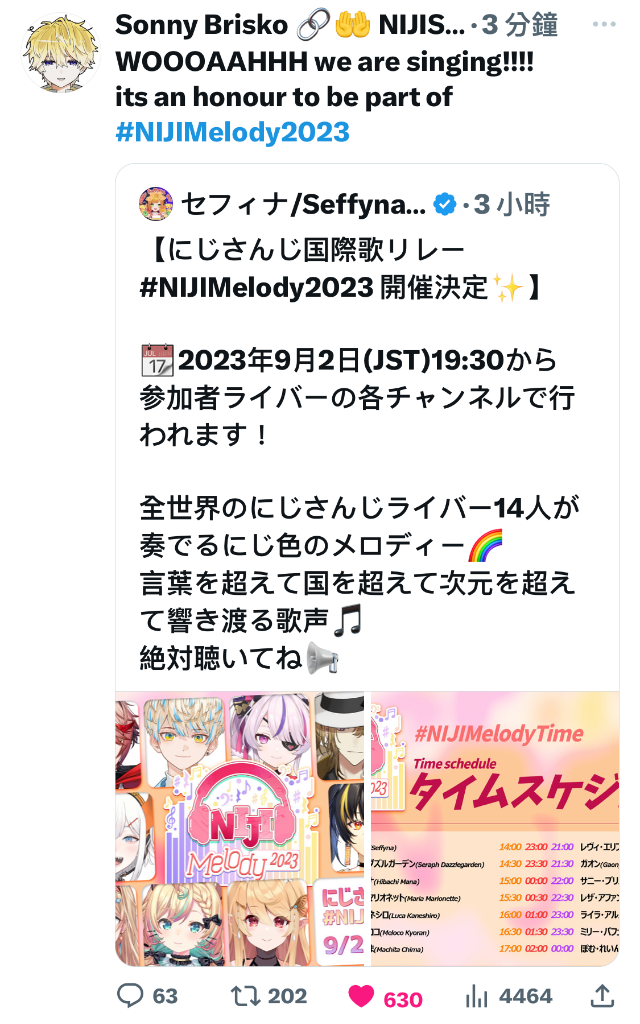
Task: Open the quoted tweet's 3 小時 timestamp
Action: pos(512,204)
